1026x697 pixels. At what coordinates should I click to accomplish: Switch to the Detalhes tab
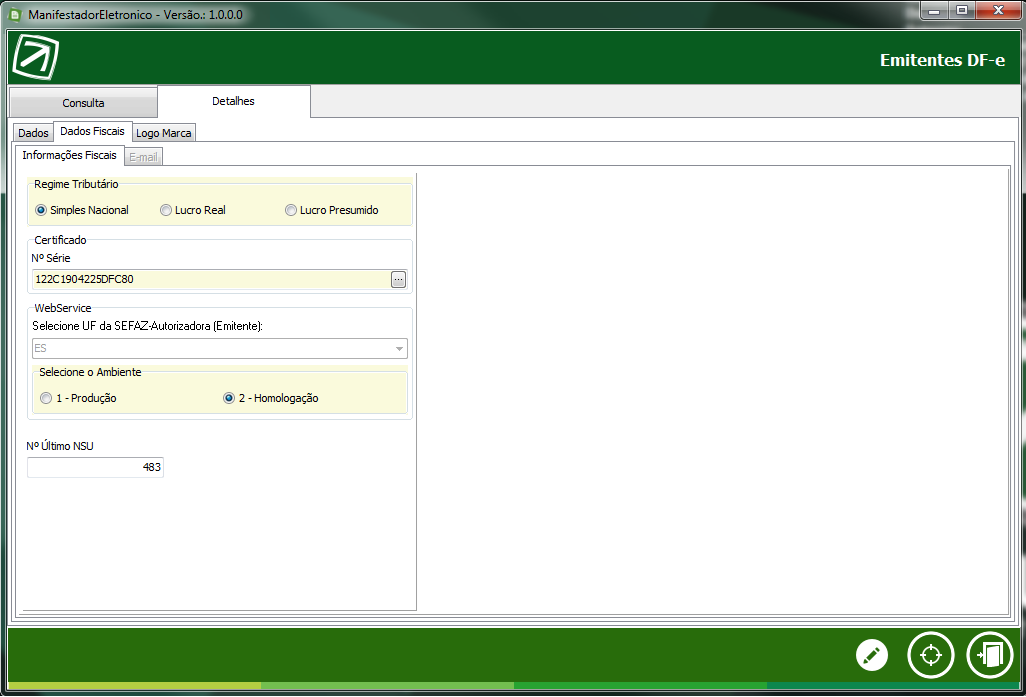pyautogui.click(x=234, y=101)
